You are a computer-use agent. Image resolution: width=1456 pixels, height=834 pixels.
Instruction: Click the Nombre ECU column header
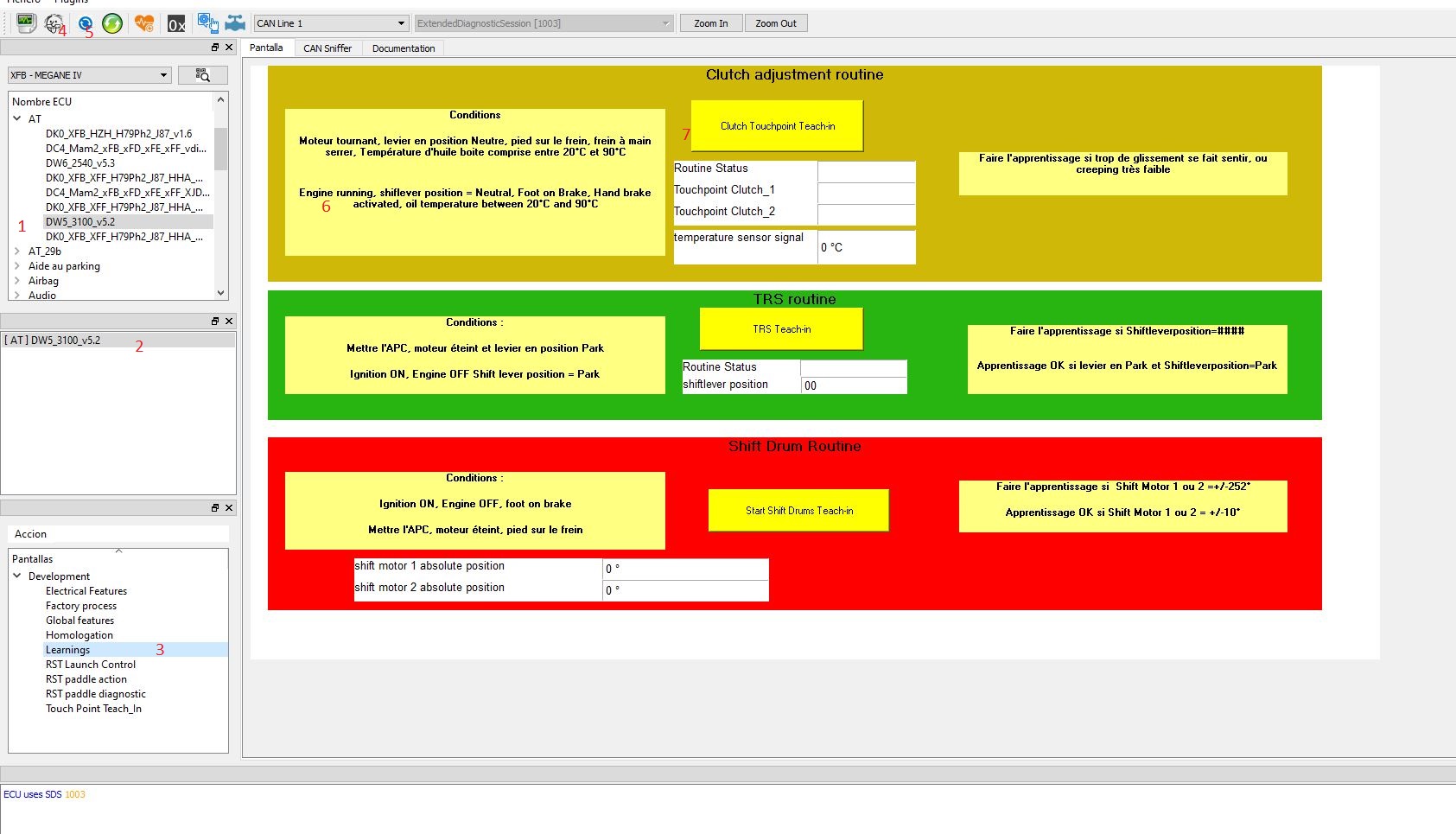coord(111,101)
